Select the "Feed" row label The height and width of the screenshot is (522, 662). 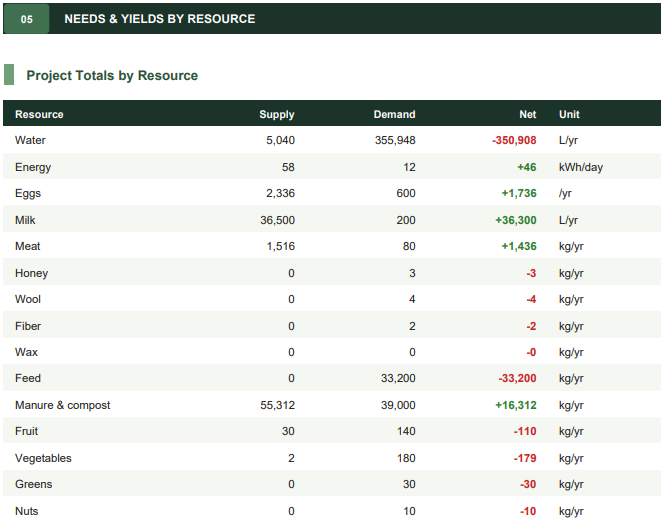(28, 378)
